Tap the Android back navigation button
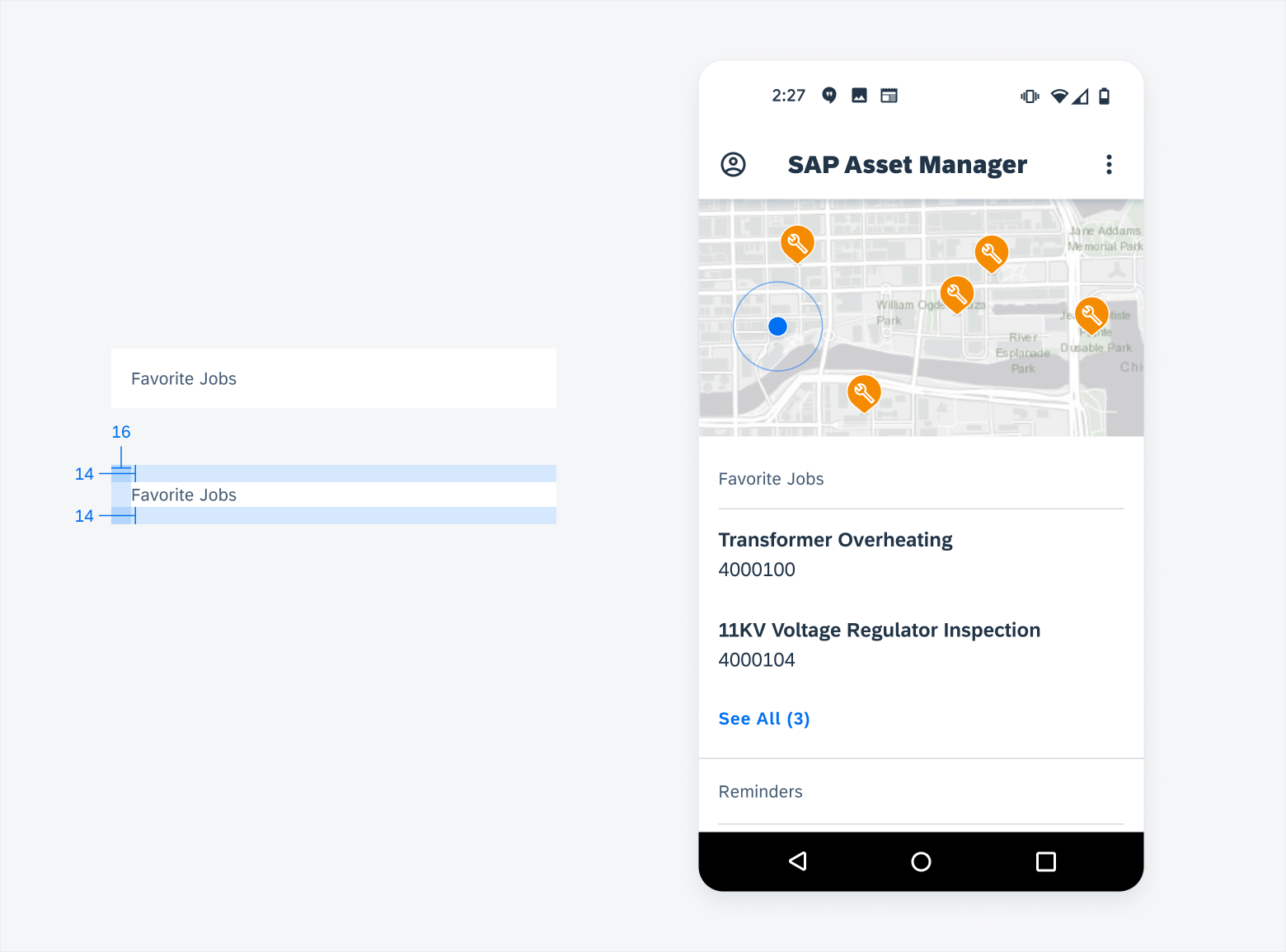The height and width of the screenshot is (952, 1286). [x=797, y=861]
